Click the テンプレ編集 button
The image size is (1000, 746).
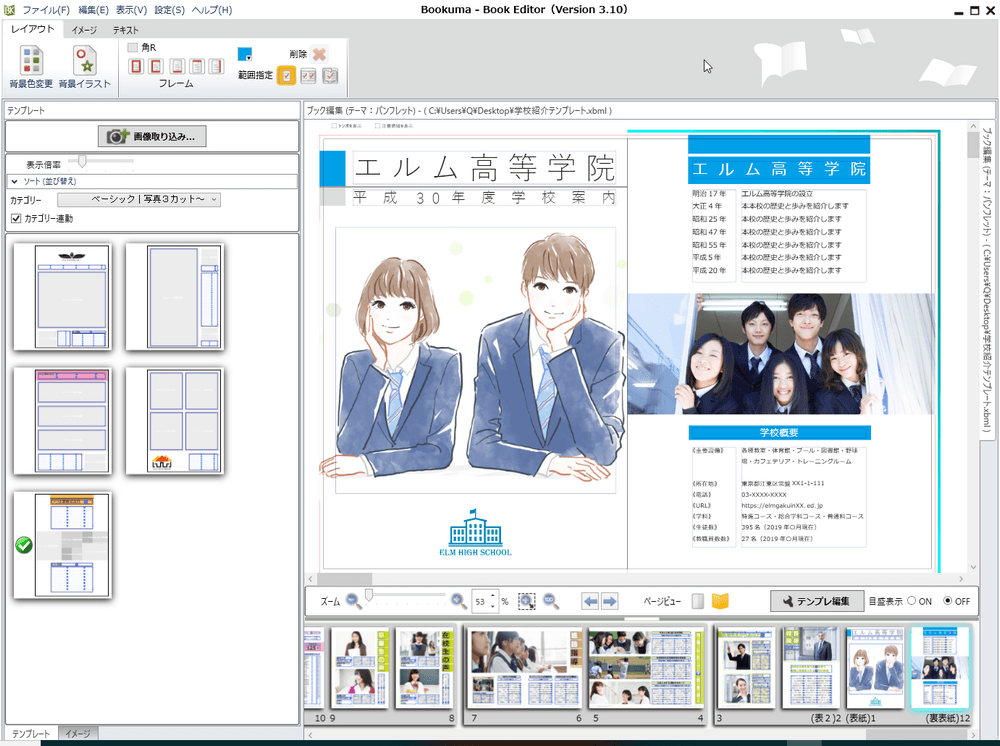(x=816, y=601)
